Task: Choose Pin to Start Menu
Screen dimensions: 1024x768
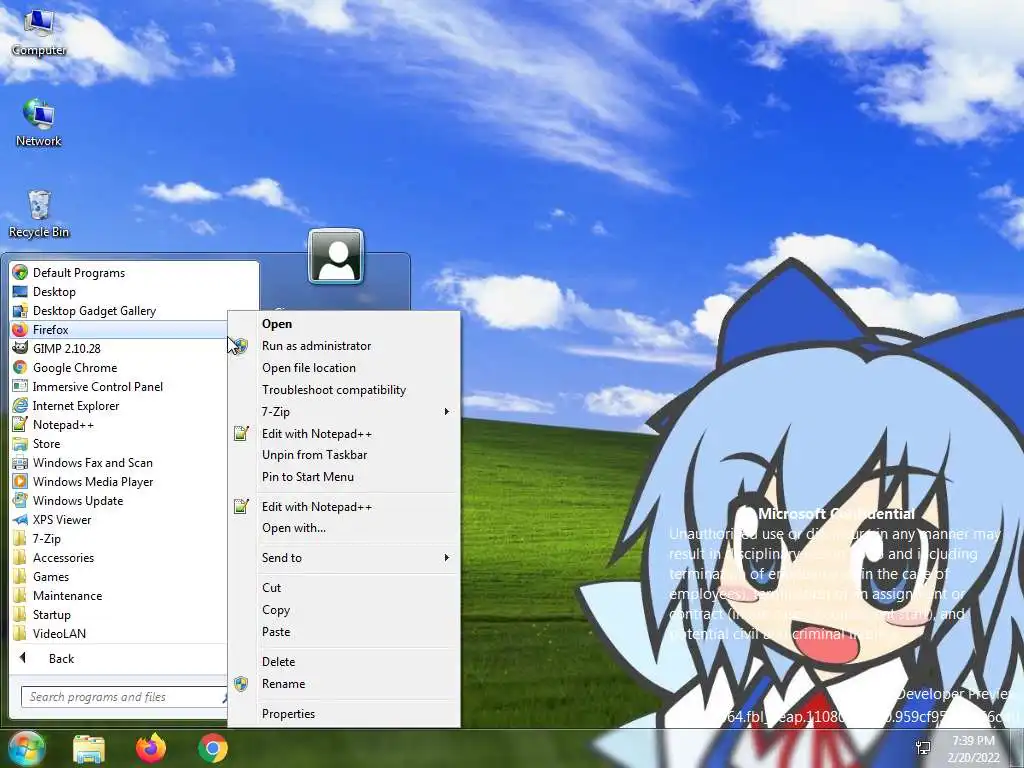Action: 344,477
